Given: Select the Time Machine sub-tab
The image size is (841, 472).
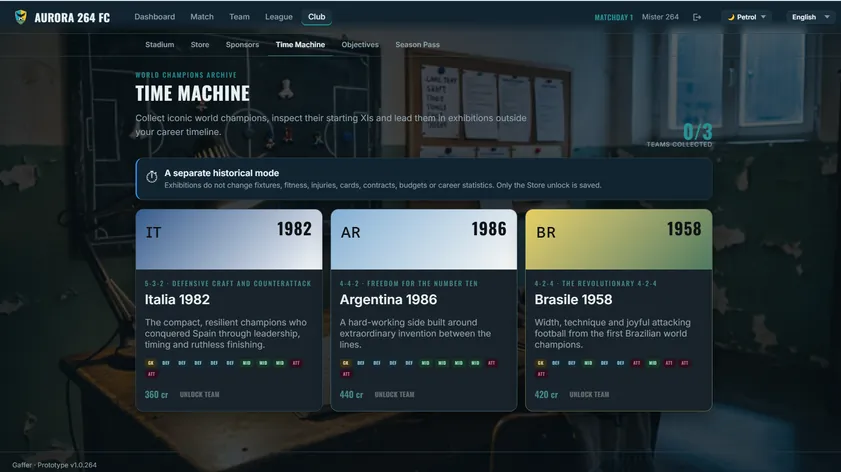Looking at the screenshot, I should click(x=300, y=45).
